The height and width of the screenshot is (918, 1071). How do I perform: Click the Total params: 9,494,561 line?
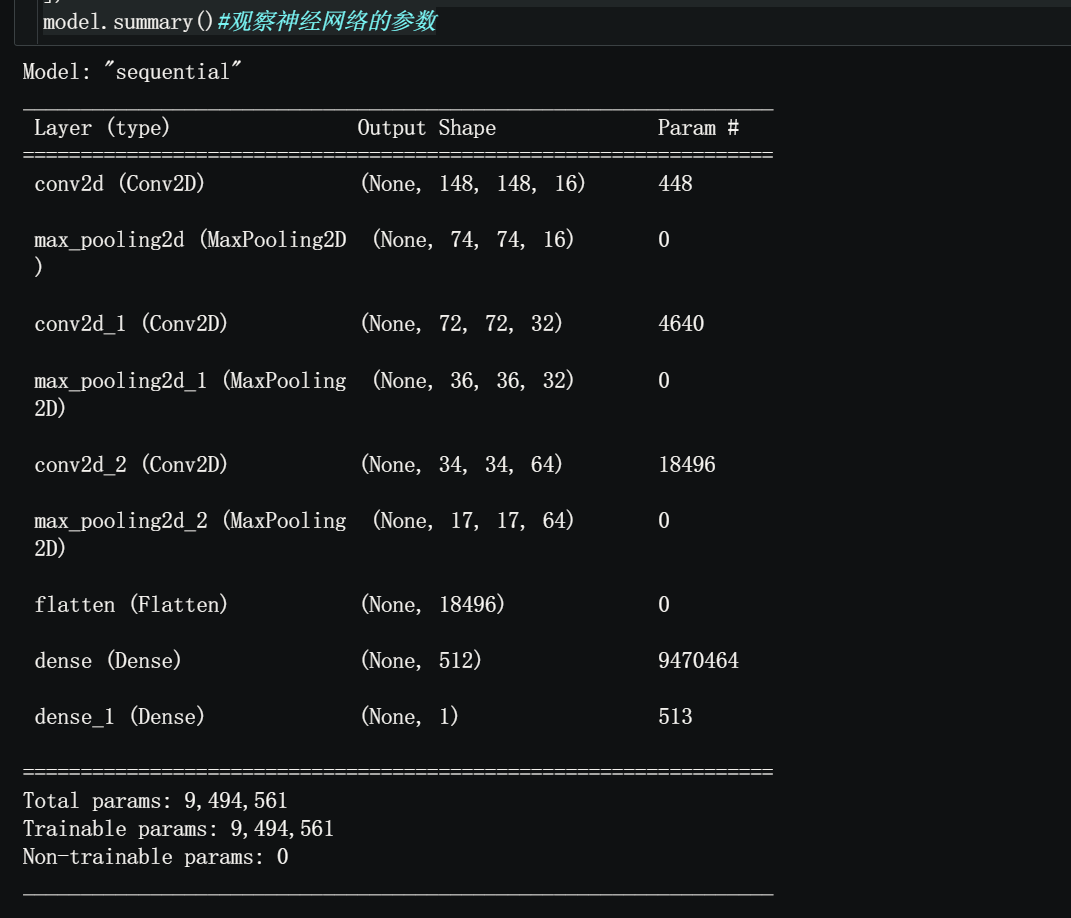pyautogui.click(x=155, y=801)
